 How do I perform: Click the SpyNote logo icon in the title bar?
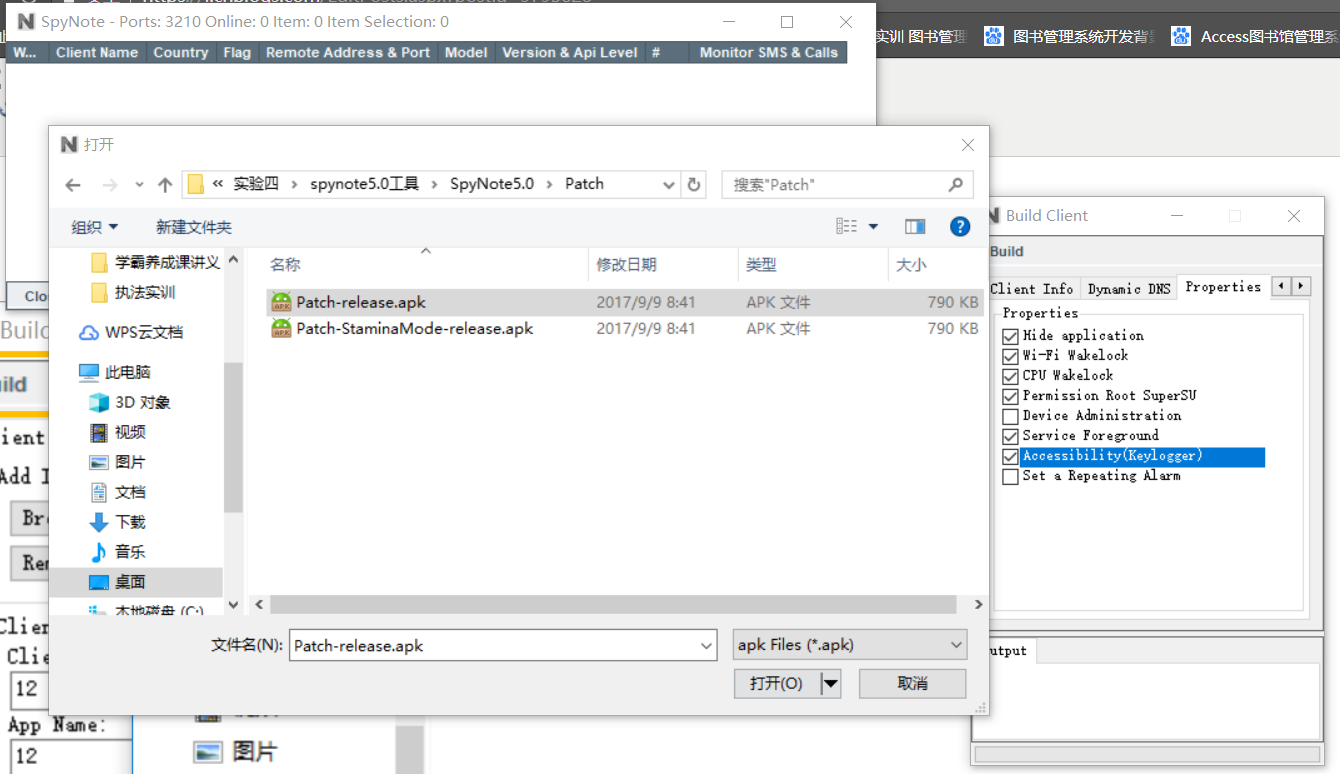point(26,21)
